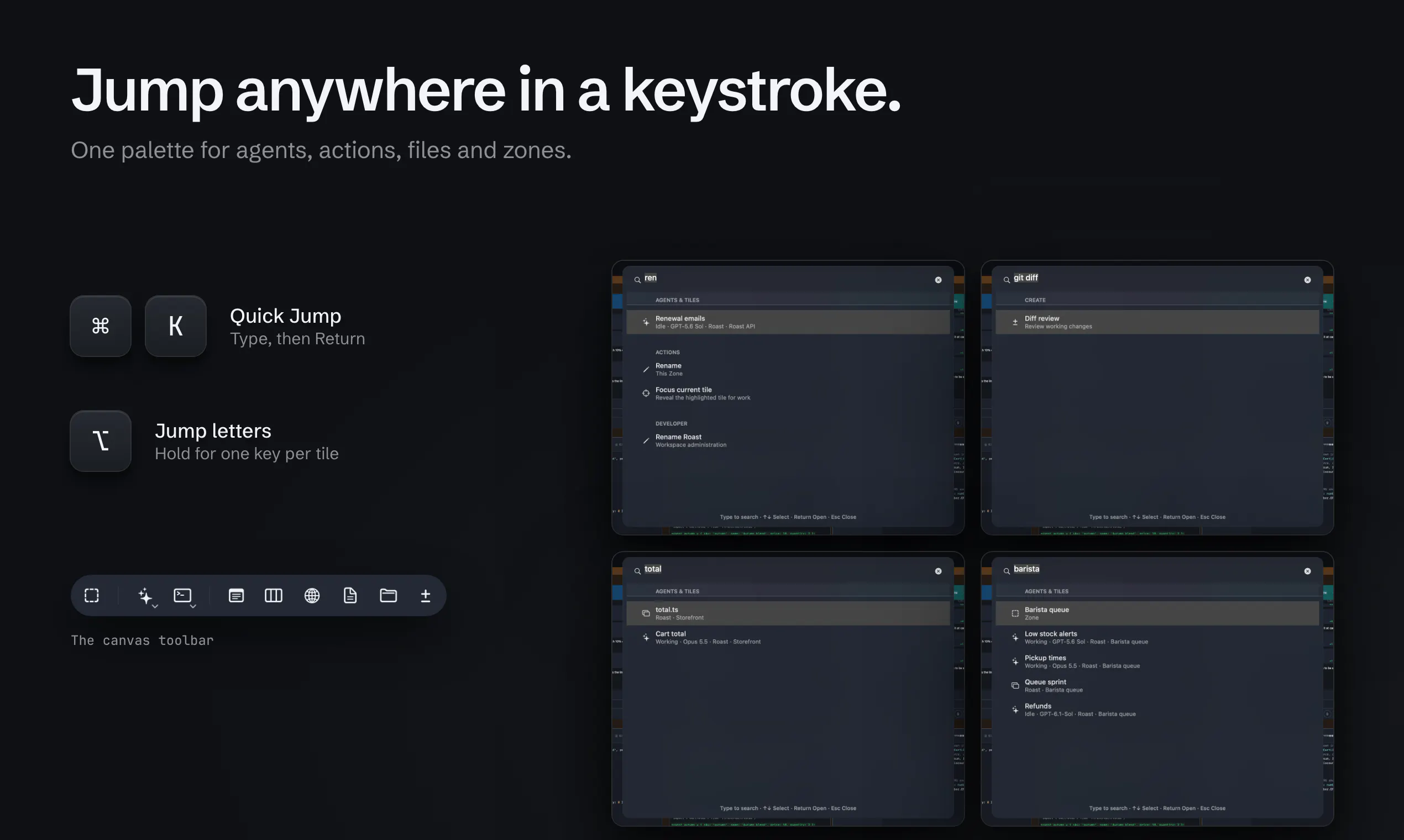Select the 'Low stock alerts' result
The image size is (1404, 840).
(x=1157, y=637)
